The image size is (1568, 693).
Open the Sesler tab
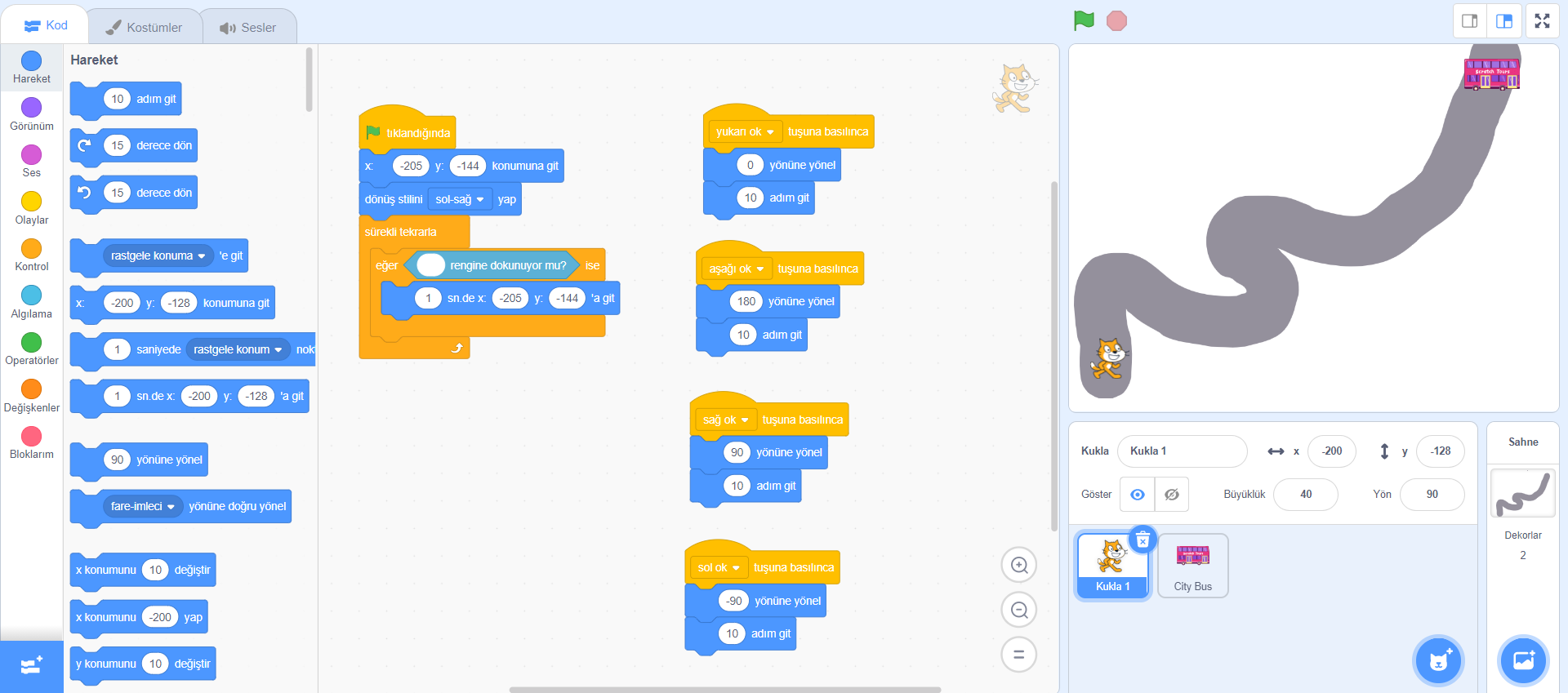click(x=248, y=27)
